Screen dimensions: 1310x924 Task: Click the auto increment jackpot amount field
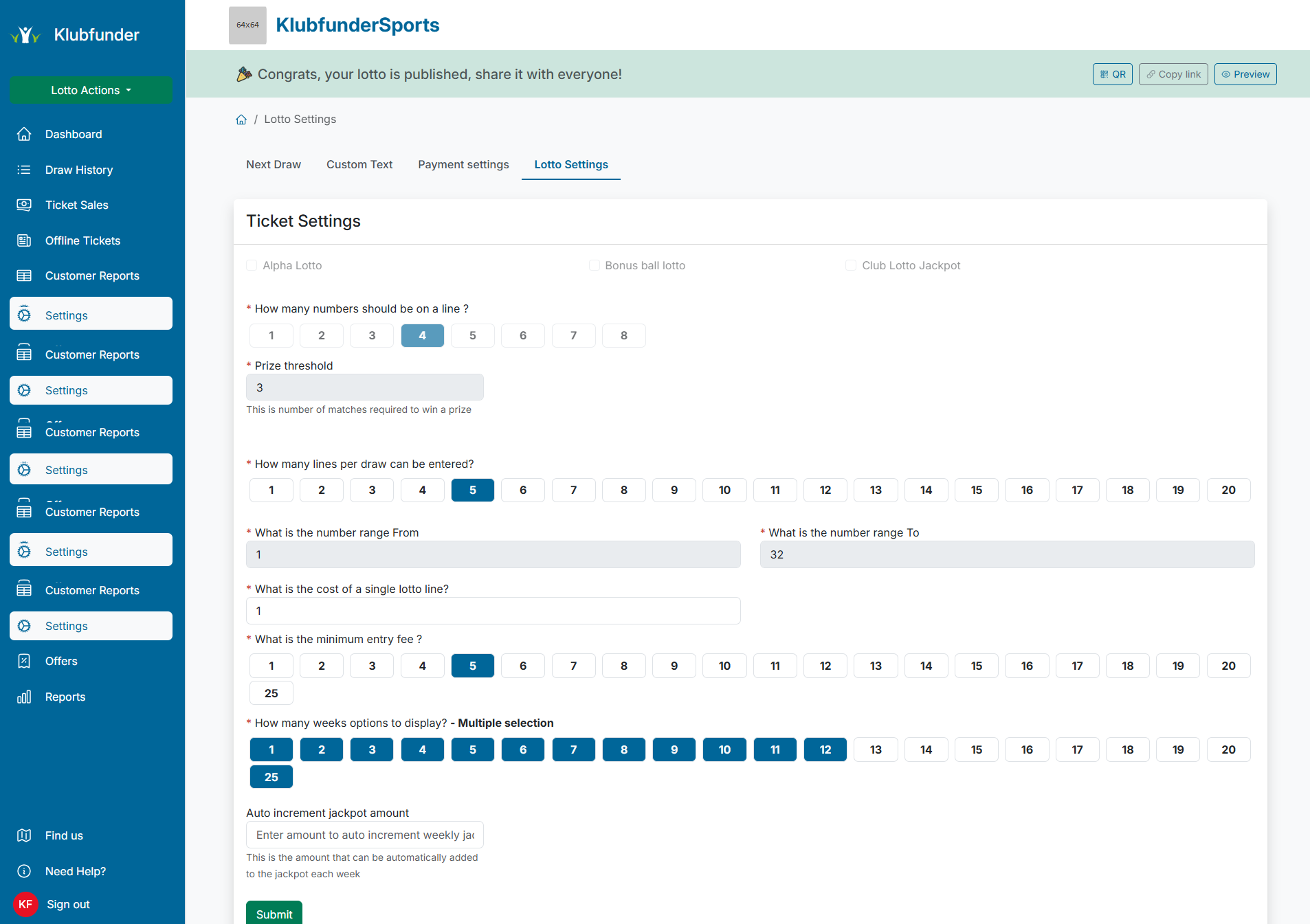[365, 835]
